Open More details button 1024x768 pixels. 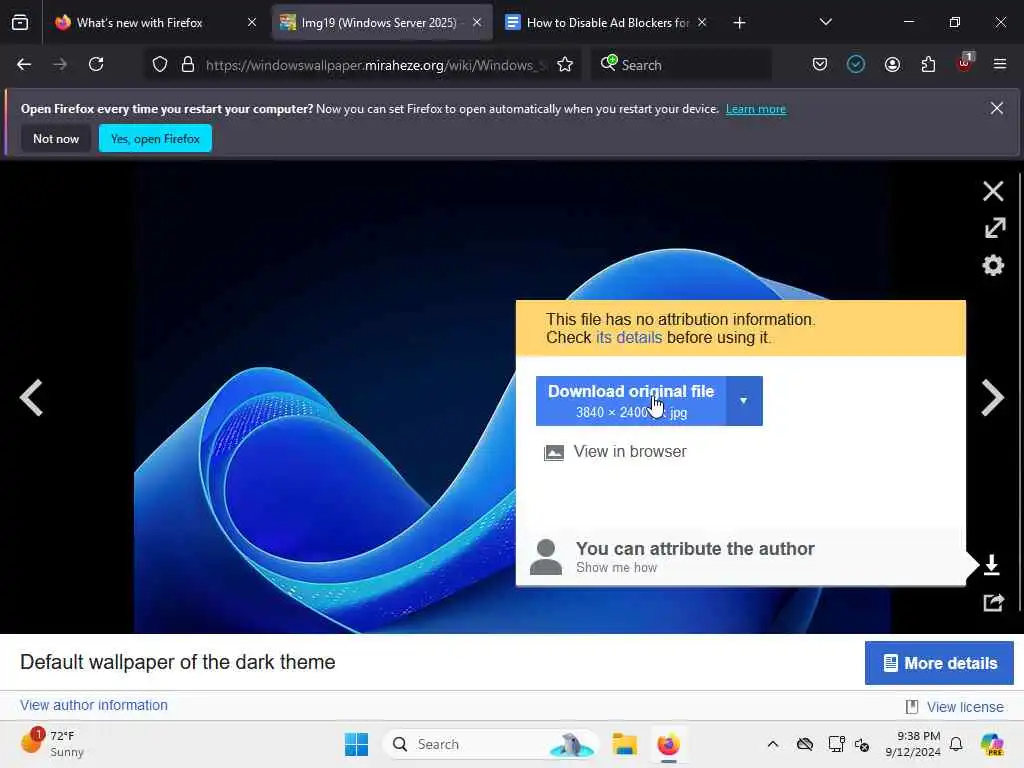point(939,663)
